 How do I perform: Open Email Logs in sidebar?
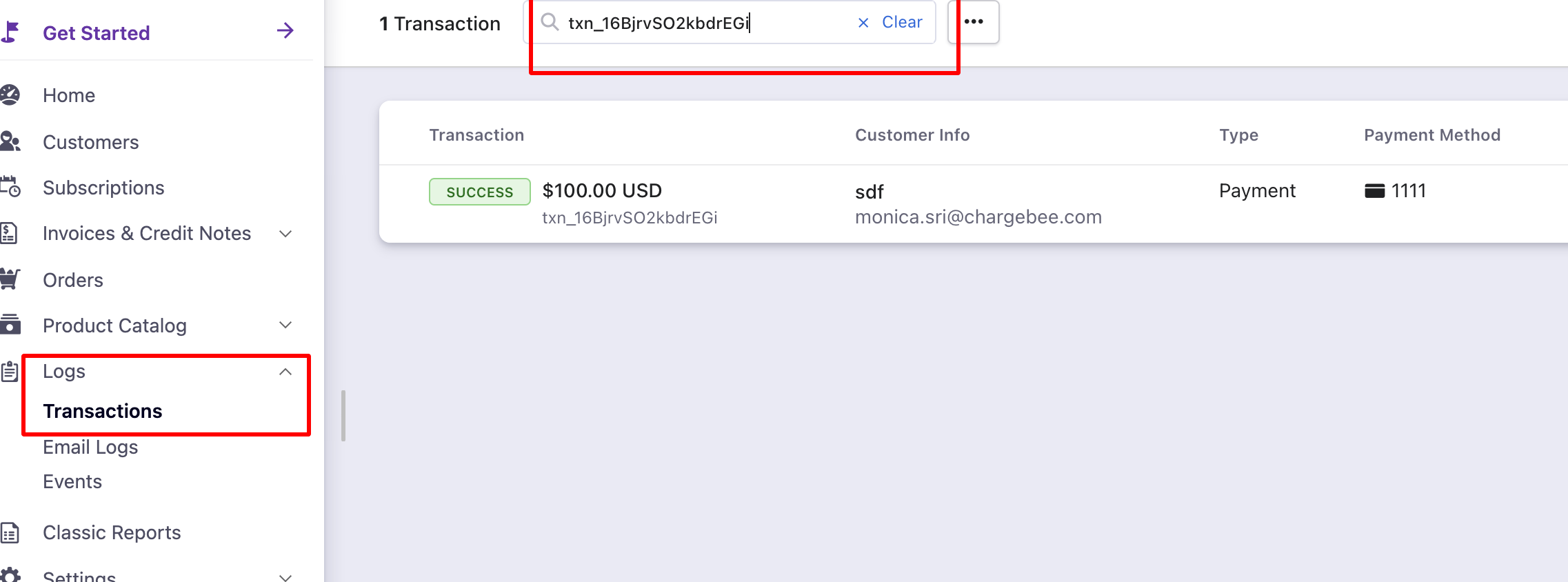tap(90, 447)
